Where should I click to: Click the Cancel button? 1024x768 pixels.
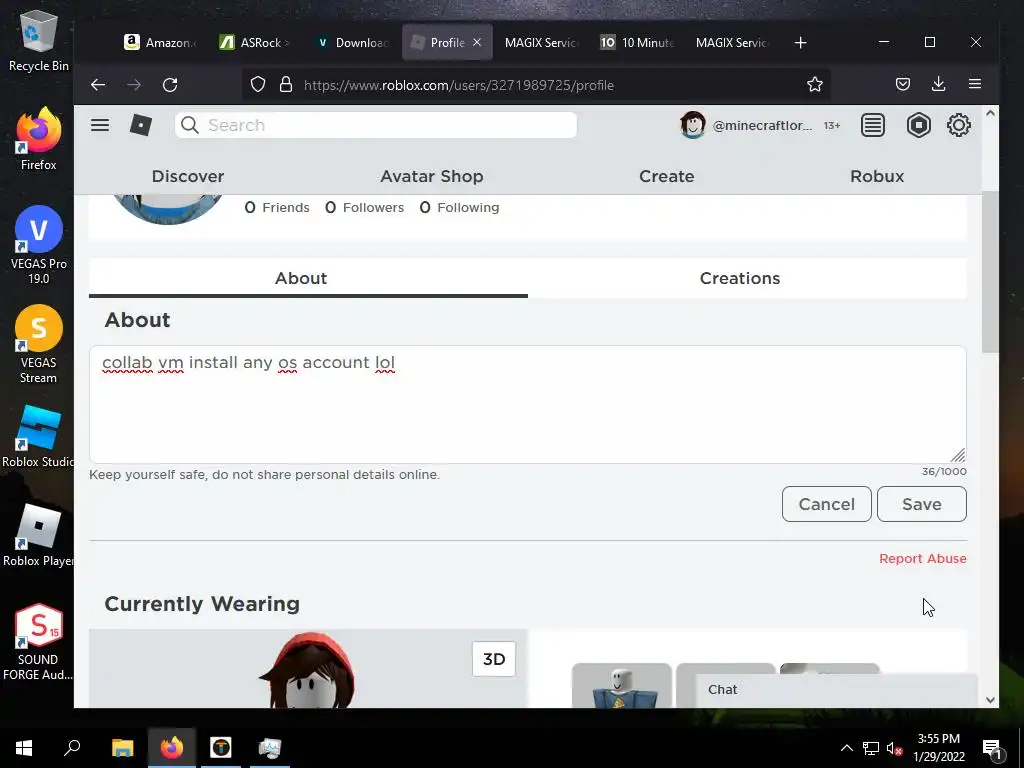826,504
